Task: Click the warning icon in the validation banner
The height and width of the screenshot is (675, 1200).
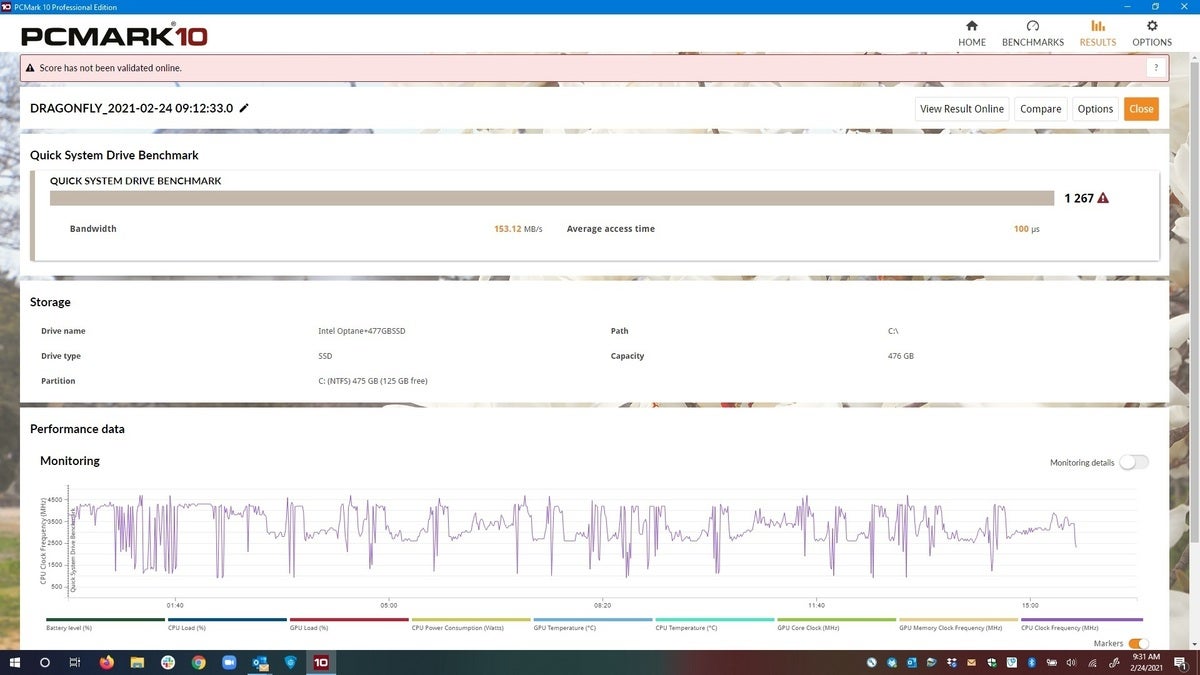Action: click(30, 68)
